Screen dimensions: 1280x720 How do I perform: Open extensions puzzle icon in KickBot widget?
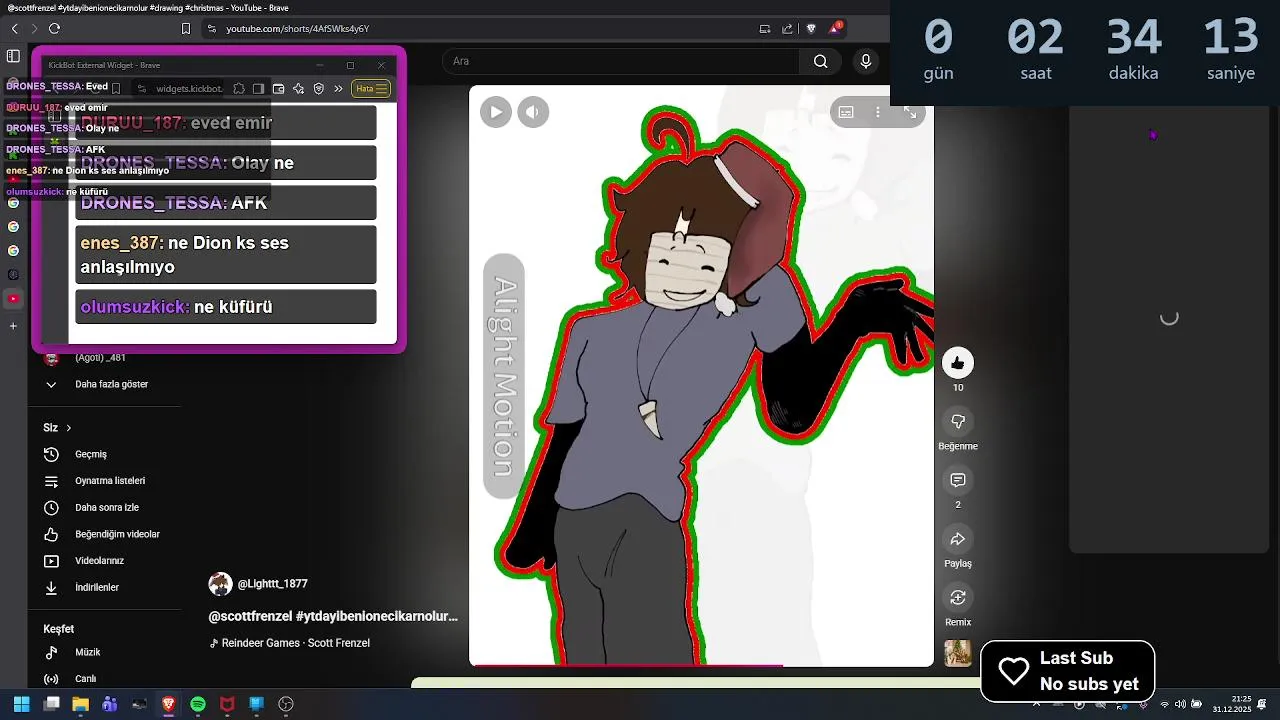(239, 89)
